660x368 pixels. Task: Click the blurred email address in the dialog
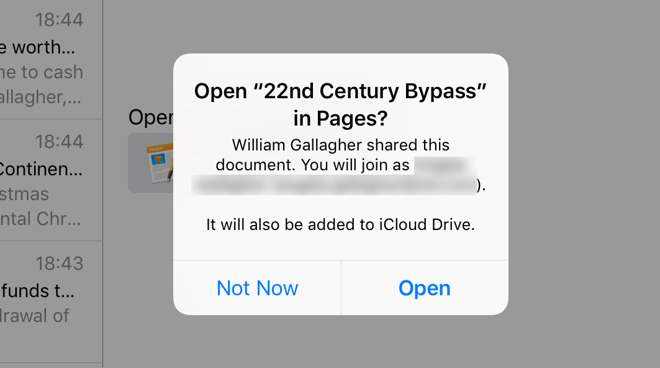point(335,185)
